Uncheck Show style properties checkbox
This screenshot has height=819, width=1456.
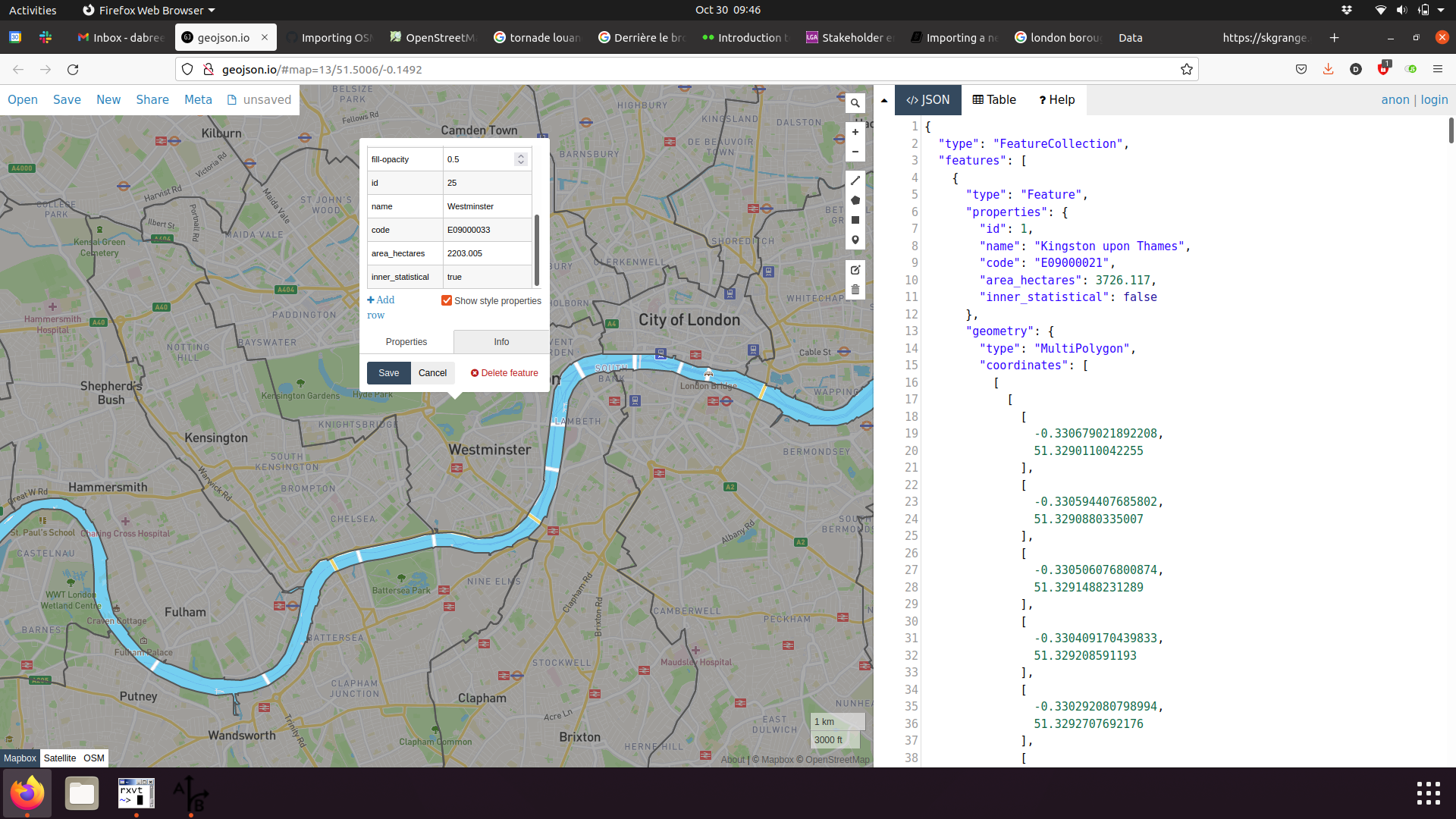click(x=447, y=300)
